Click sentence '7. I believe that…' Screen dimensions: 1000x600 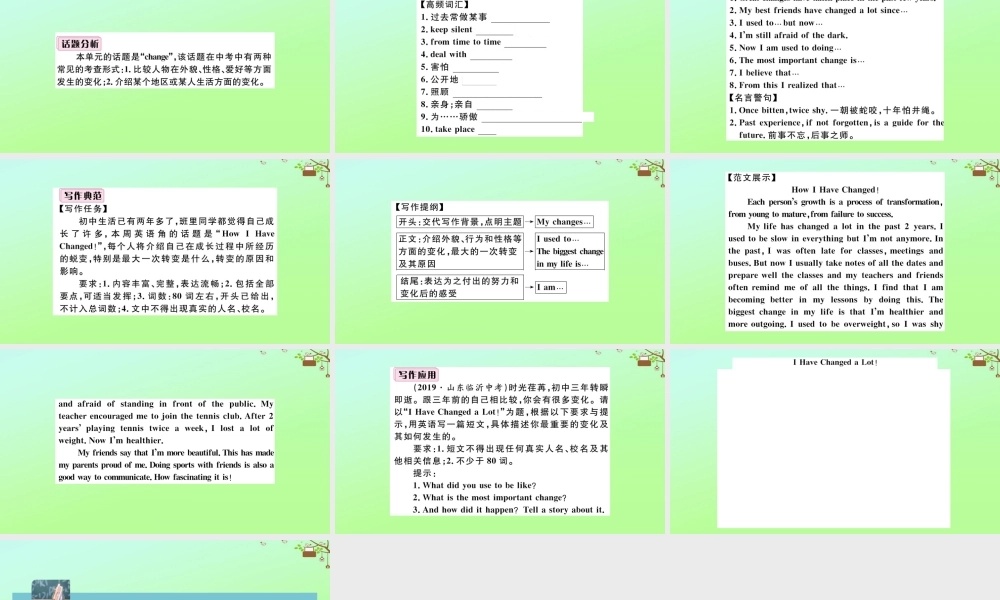pos(764,72)
